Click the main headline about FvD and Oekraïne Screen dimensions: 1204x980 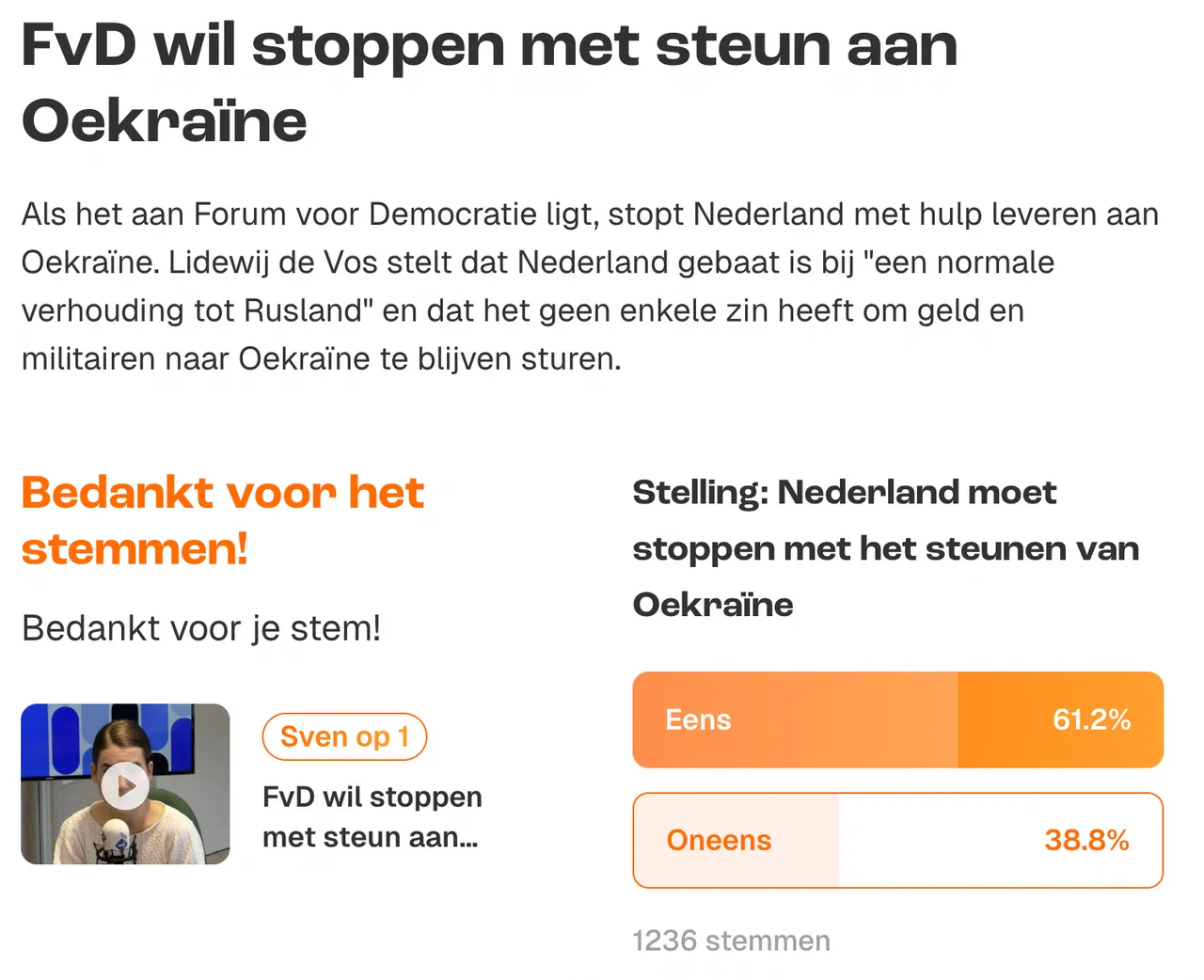click(489, 83)
